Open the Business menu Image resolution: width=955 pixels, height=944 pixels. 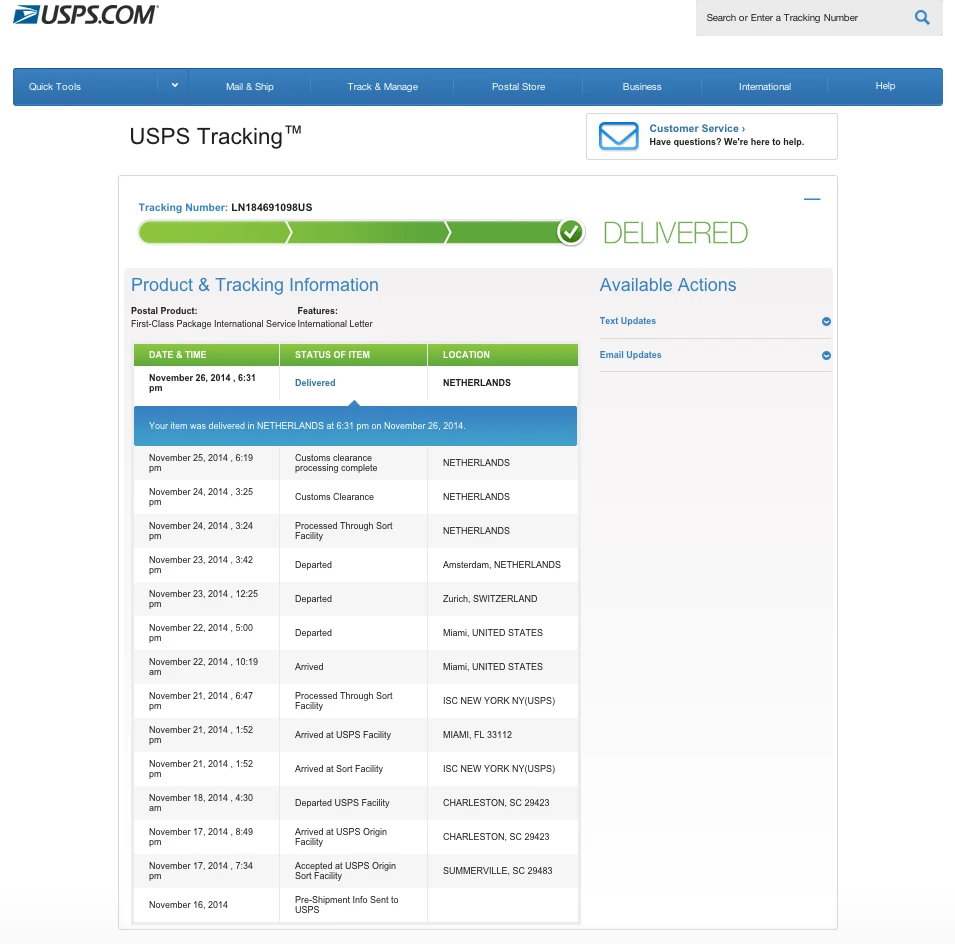[x=642, y=86]
